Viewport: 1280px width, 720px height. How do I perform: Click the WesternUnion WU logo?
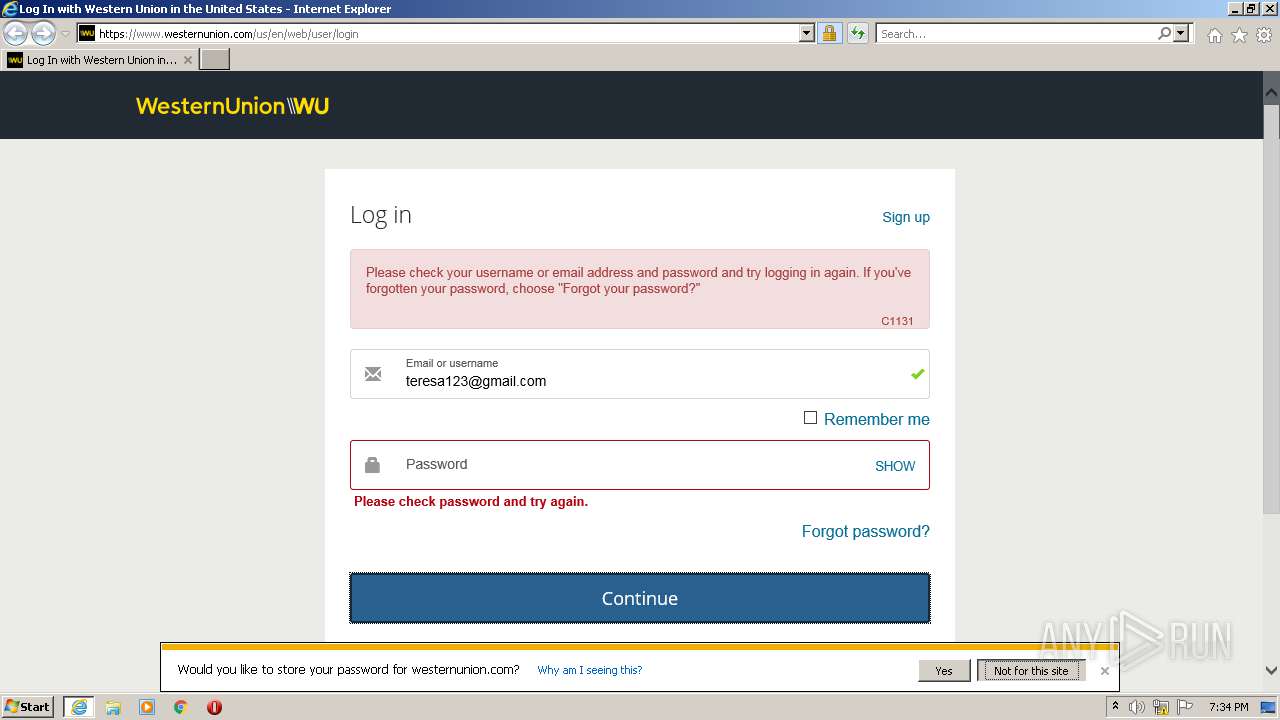tap(232, 106)
